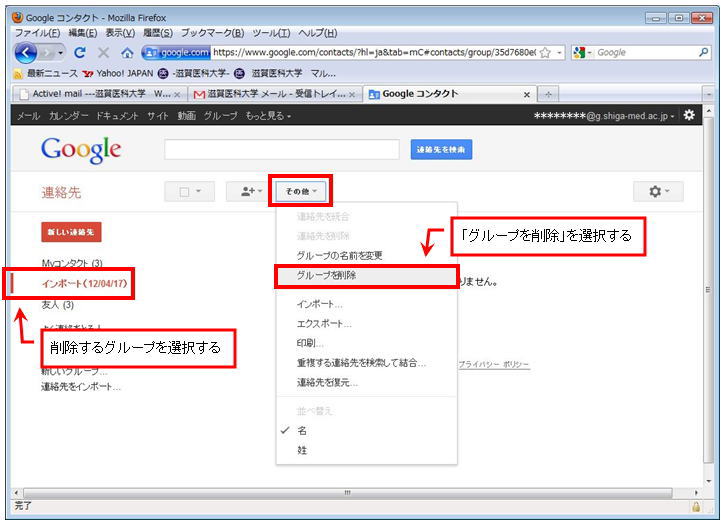Open the 最新ニュース feed bookmark
This screenshot has width=723, height=522.
coord(46,73)
